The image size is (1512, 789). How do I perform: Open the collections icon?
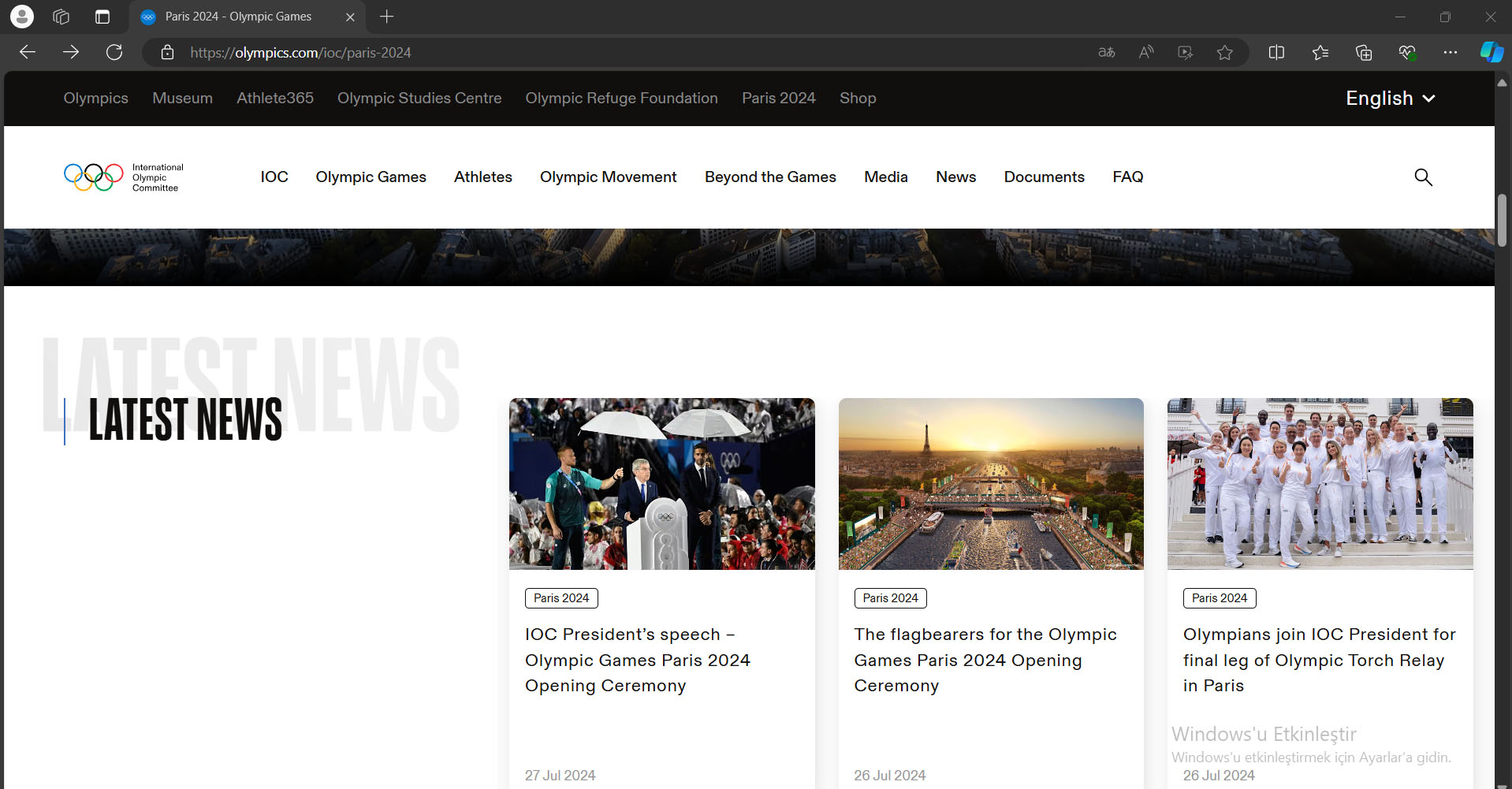(x=1364, y=52)
